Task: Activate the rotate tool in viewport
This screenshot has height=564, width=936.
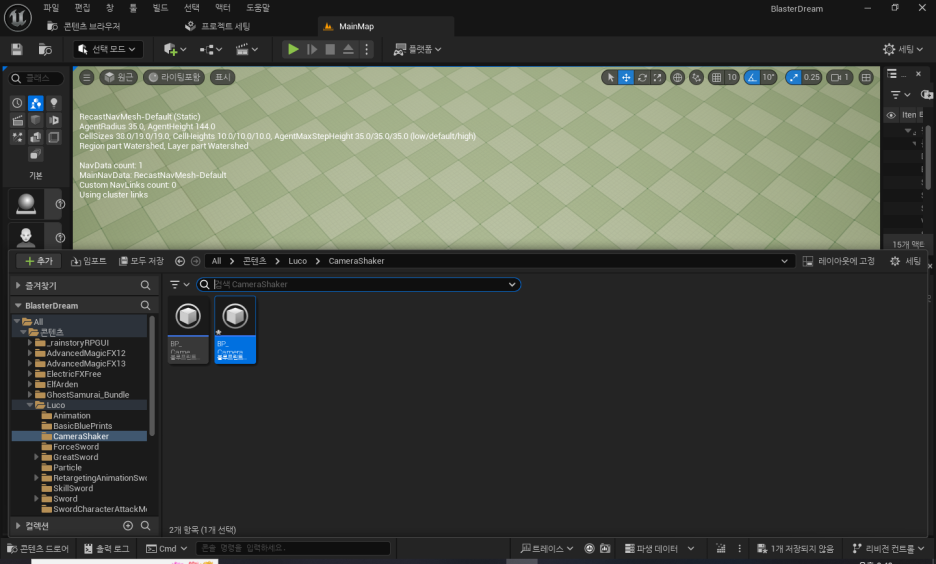Action: click(642, 77)
